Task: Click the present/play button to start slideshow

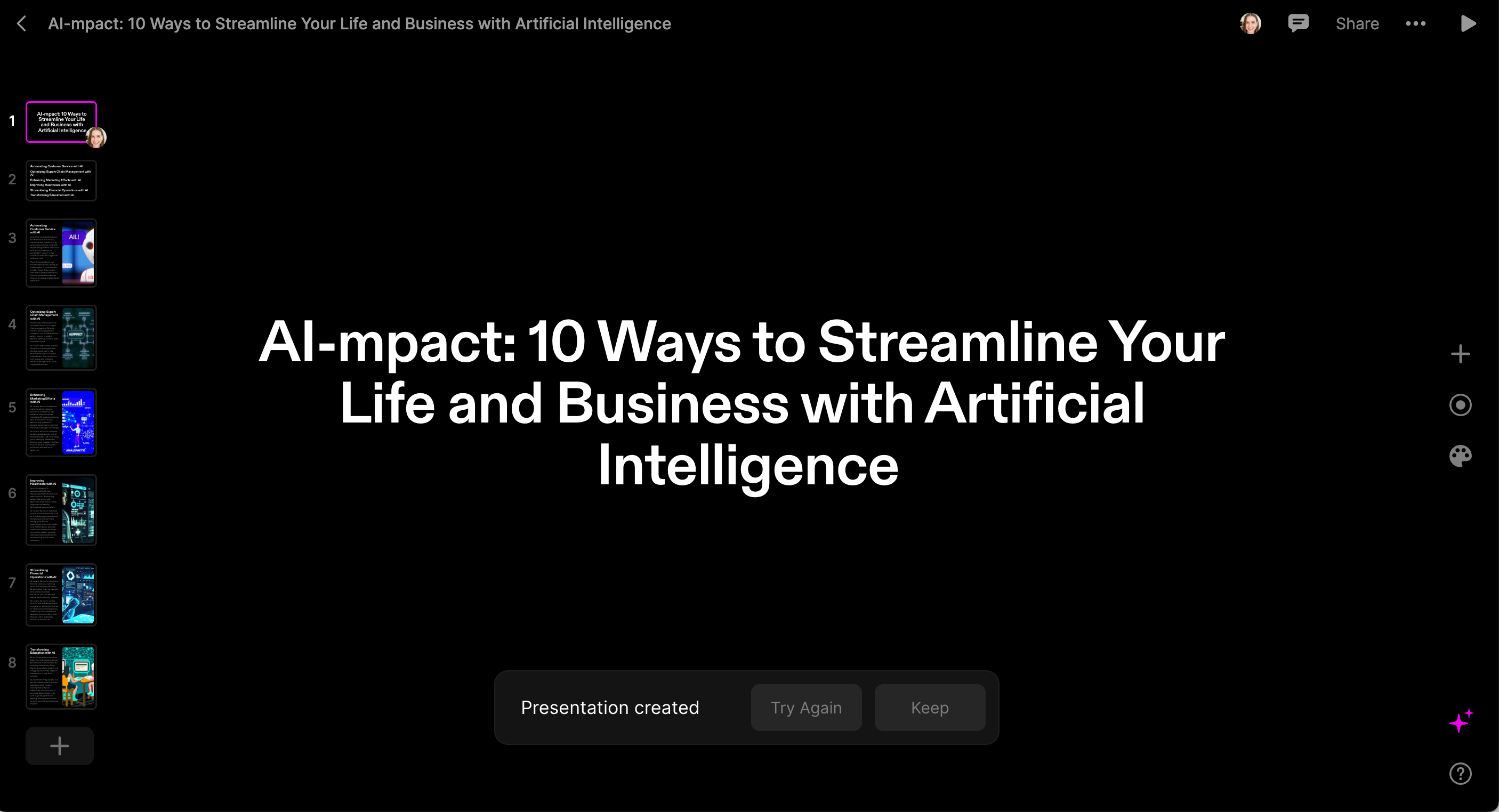Action: (1468, 24)
